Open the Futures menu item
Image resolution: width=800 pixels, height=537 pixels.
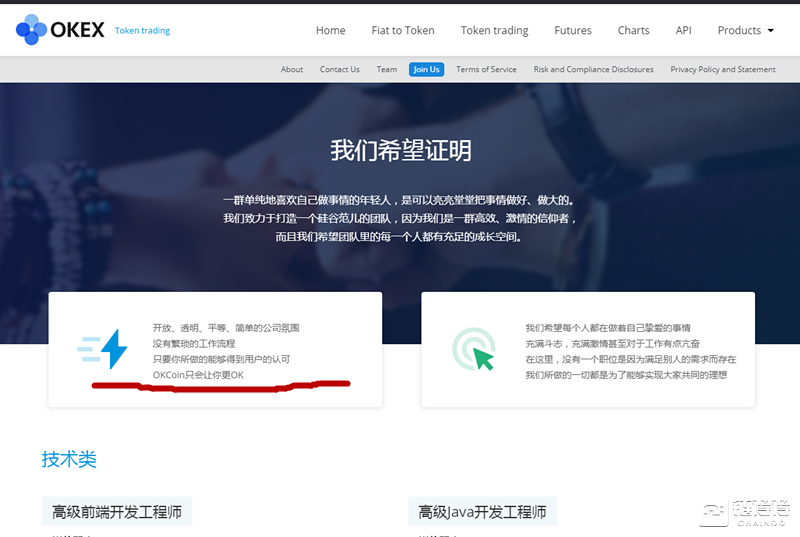573,30
